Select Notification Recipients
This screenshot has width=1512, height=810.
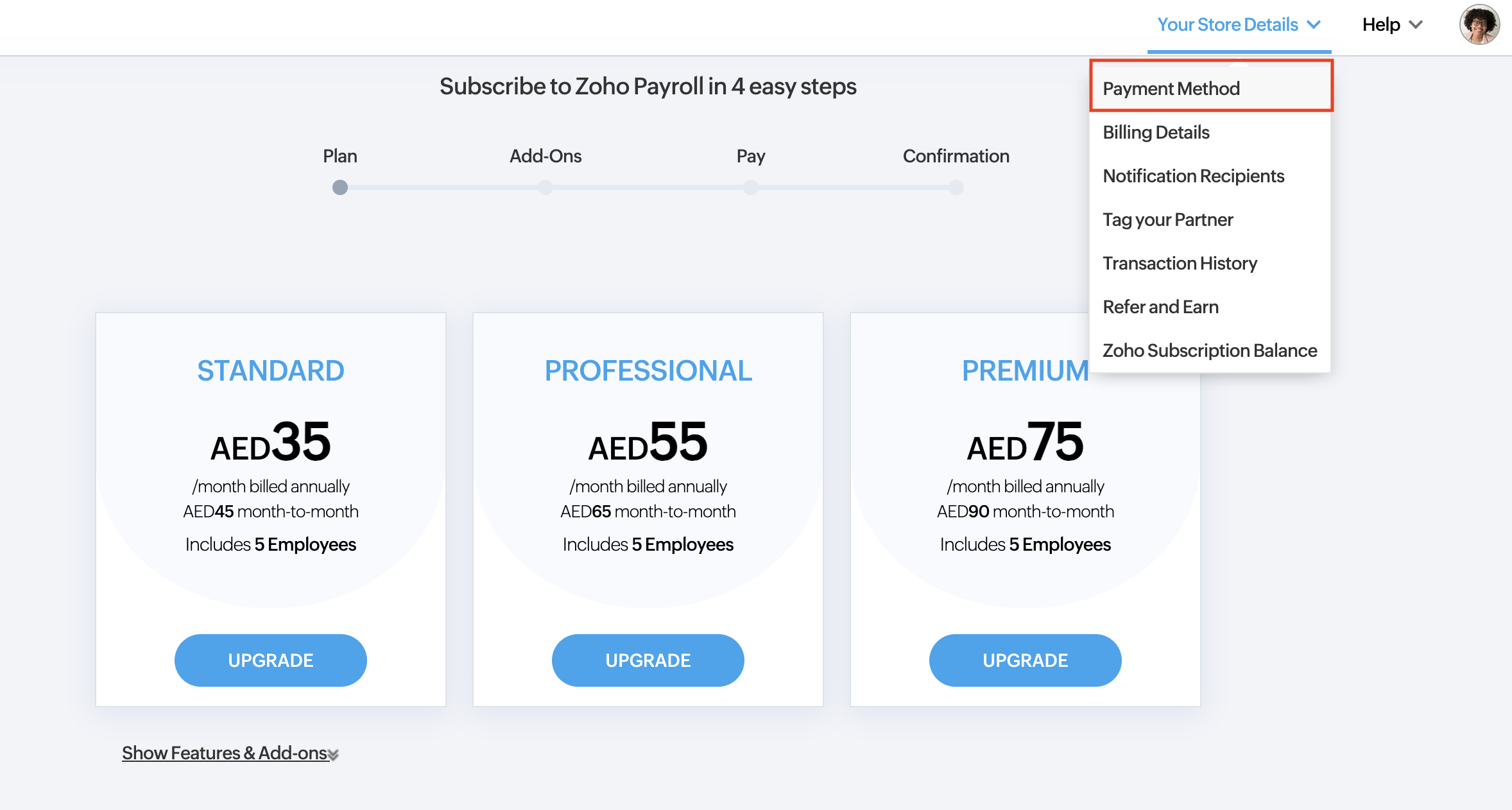pyautogui.click(x=1194, y=176)
